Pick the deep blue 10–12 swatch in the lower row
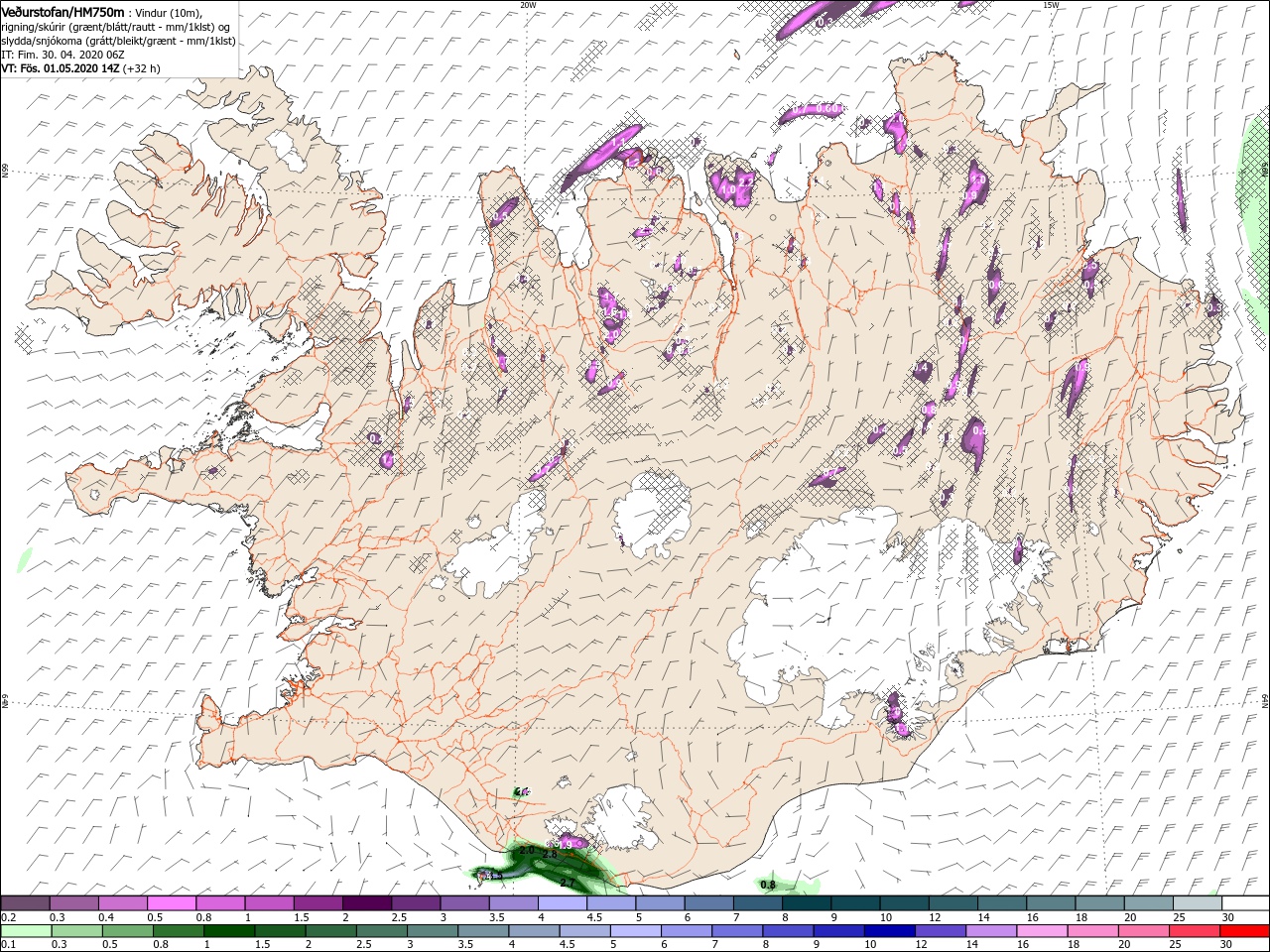Image resolution: width=1270 pixels, height=952 pixels. (x=889, y=931)
